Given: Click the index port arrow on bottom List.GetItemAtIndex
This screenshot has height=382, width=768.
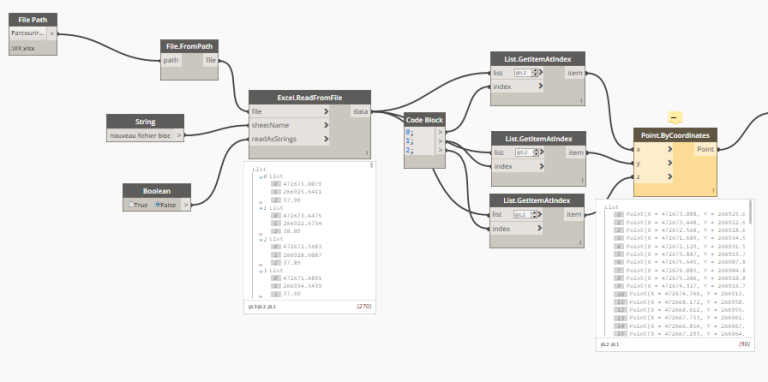Looking at the screenshot, I should [540, 228].
